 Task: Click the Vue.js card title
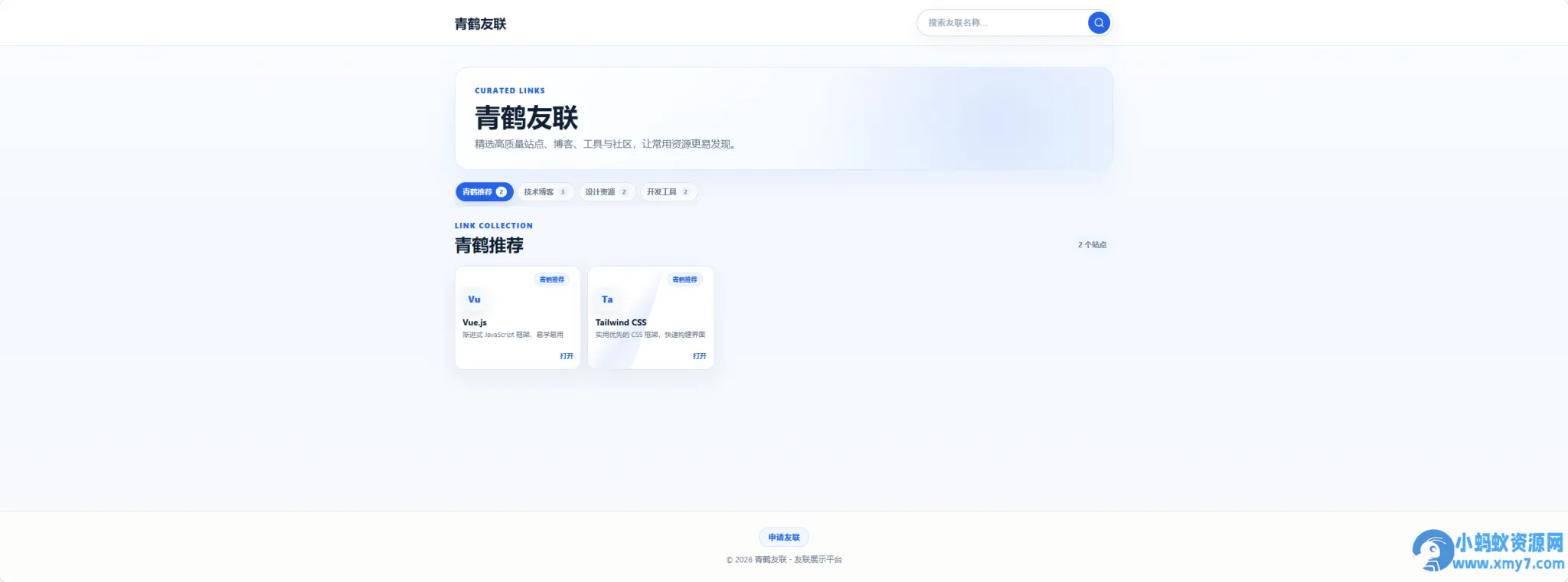click(475, 322)
